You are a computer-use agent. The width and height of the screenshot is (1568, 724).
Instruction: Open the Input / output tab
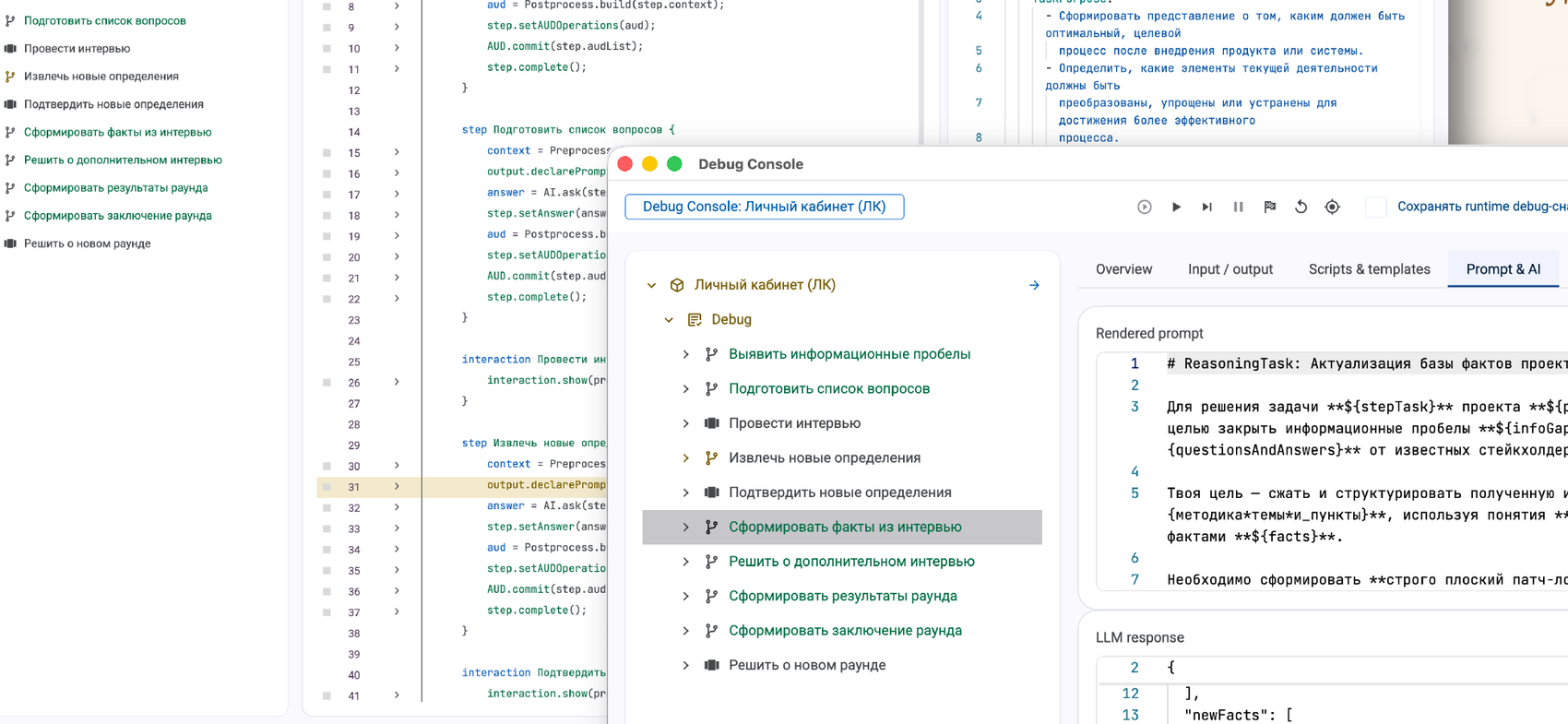point(1229,269)
